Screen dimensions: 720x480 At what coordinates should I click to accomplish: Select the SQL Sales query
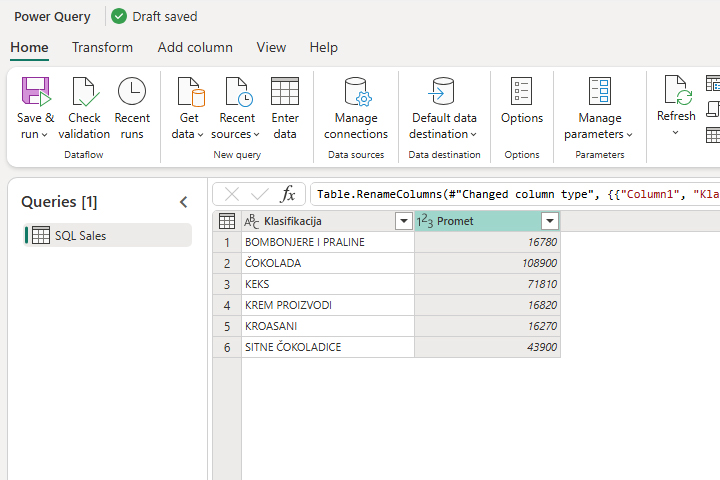coord(108,235)
